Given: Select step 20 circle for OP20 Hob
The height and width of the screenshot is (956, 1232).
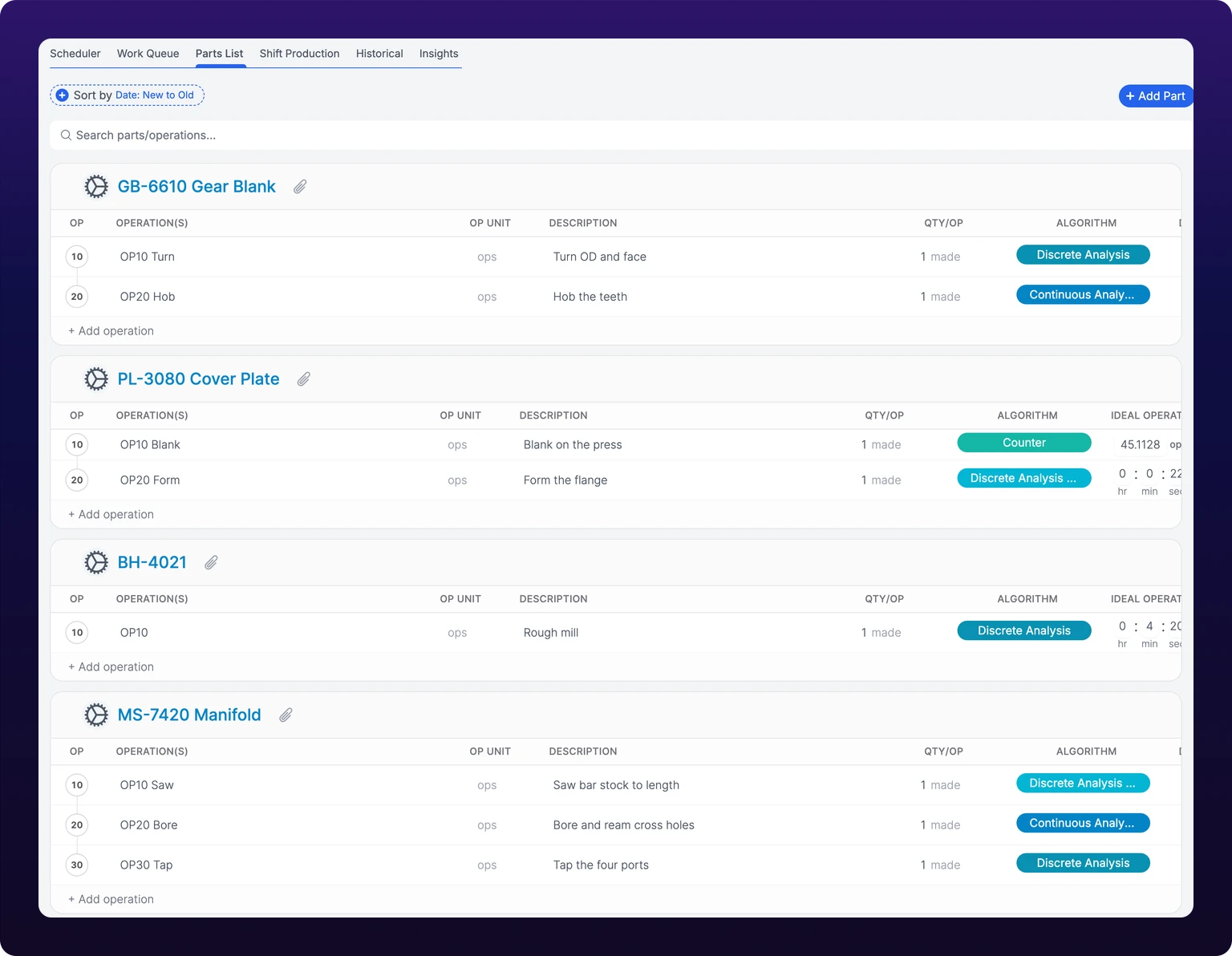Looking at the screenshot, I should 77,297.
